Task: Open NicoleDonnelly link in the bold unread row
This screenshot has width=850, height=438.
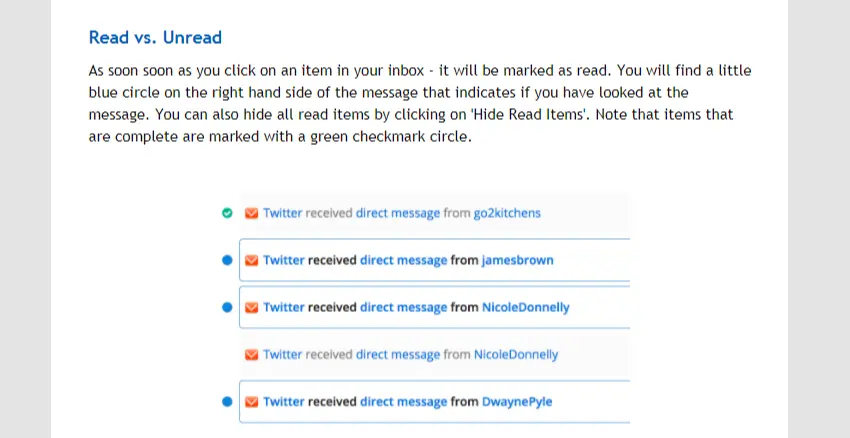Action: point(526,307)
